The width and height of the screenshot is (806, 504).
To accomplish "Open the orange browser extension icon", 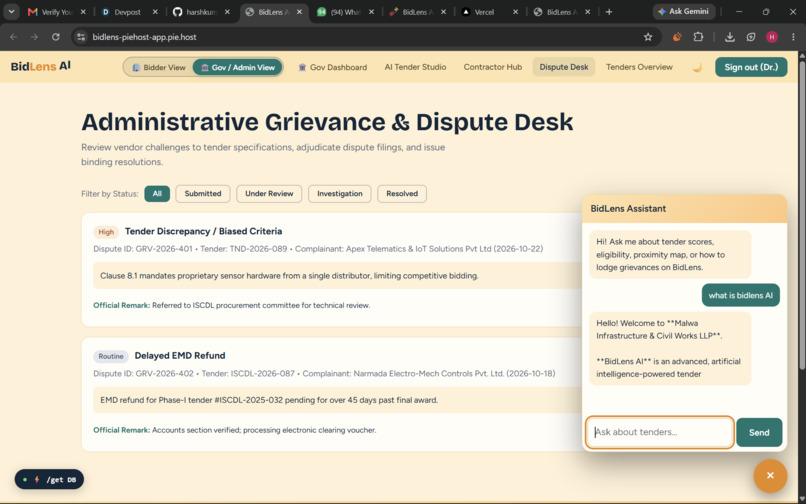I will 677,37.
